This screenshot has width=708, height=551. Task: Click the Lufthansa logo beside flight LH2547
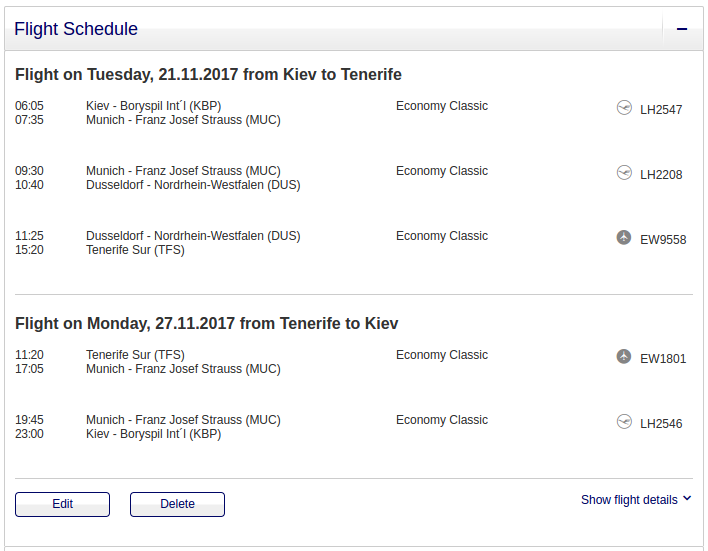624,108
